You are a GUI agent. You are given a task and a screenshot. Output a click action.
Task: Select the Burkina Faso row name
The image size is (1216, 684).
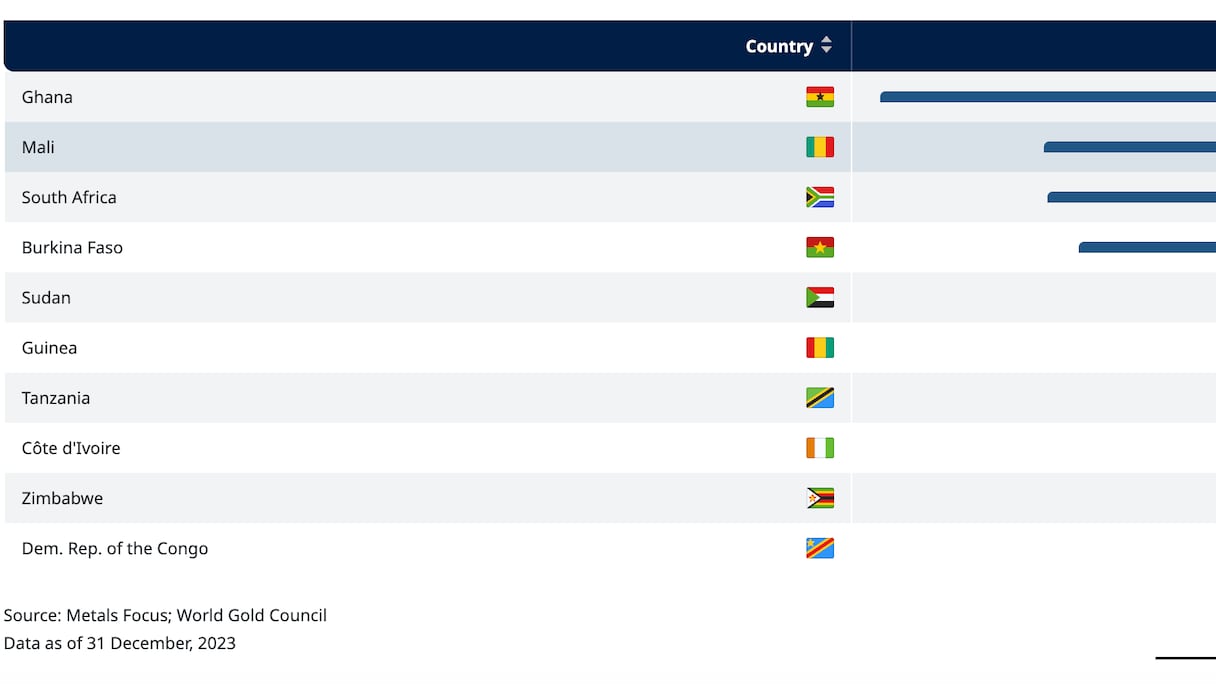72,247
